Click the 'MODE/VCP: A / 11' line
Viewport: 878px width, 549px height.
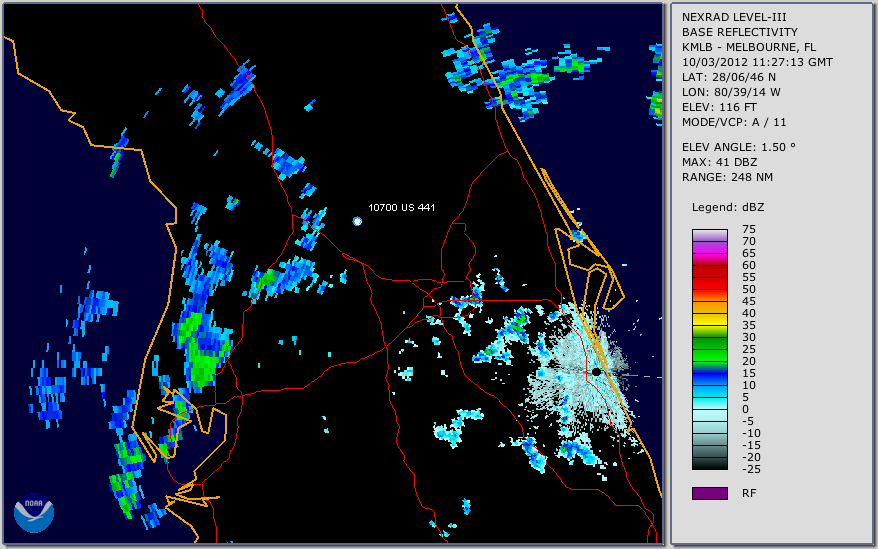tap(734, 123)
